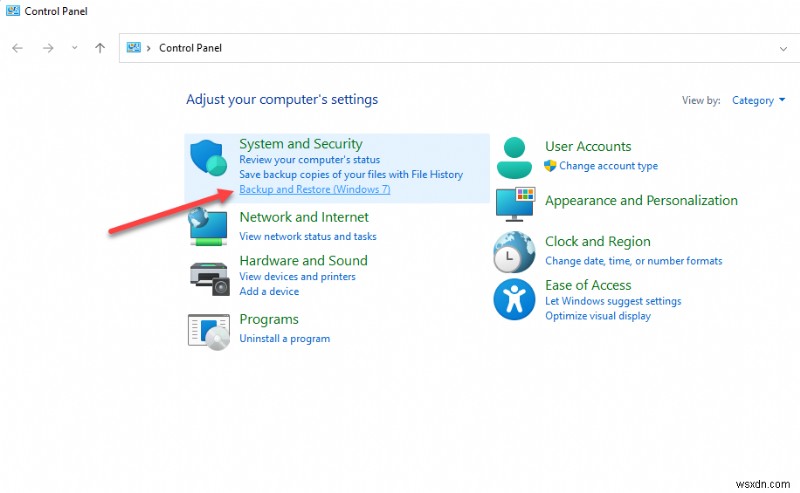The height and width of the screenshot is (493, 800).
Task: Click the UAC shield beside Change account type
Action: [x=550, y=165]
